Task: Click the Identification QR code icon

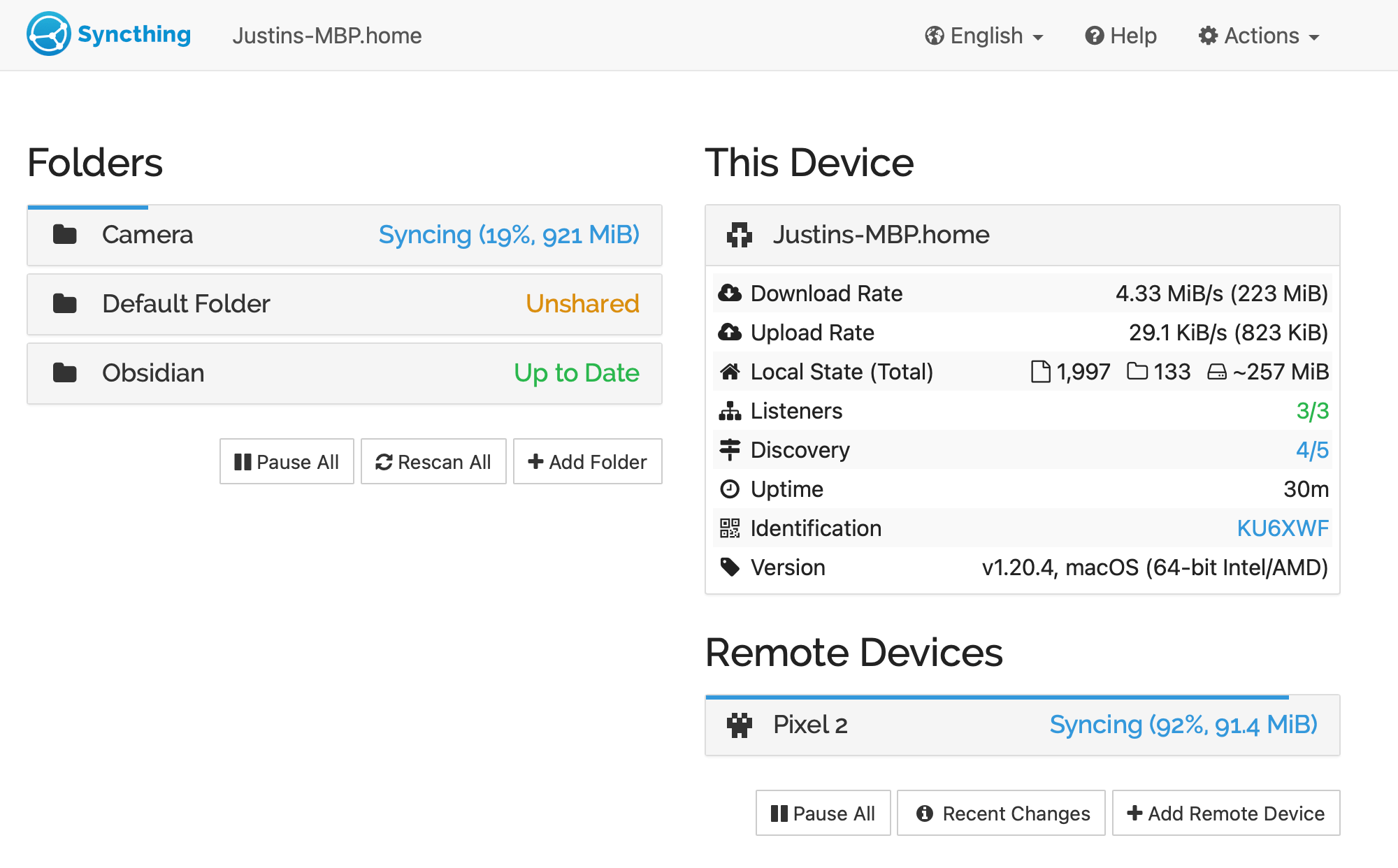Action: click(730, 528)
